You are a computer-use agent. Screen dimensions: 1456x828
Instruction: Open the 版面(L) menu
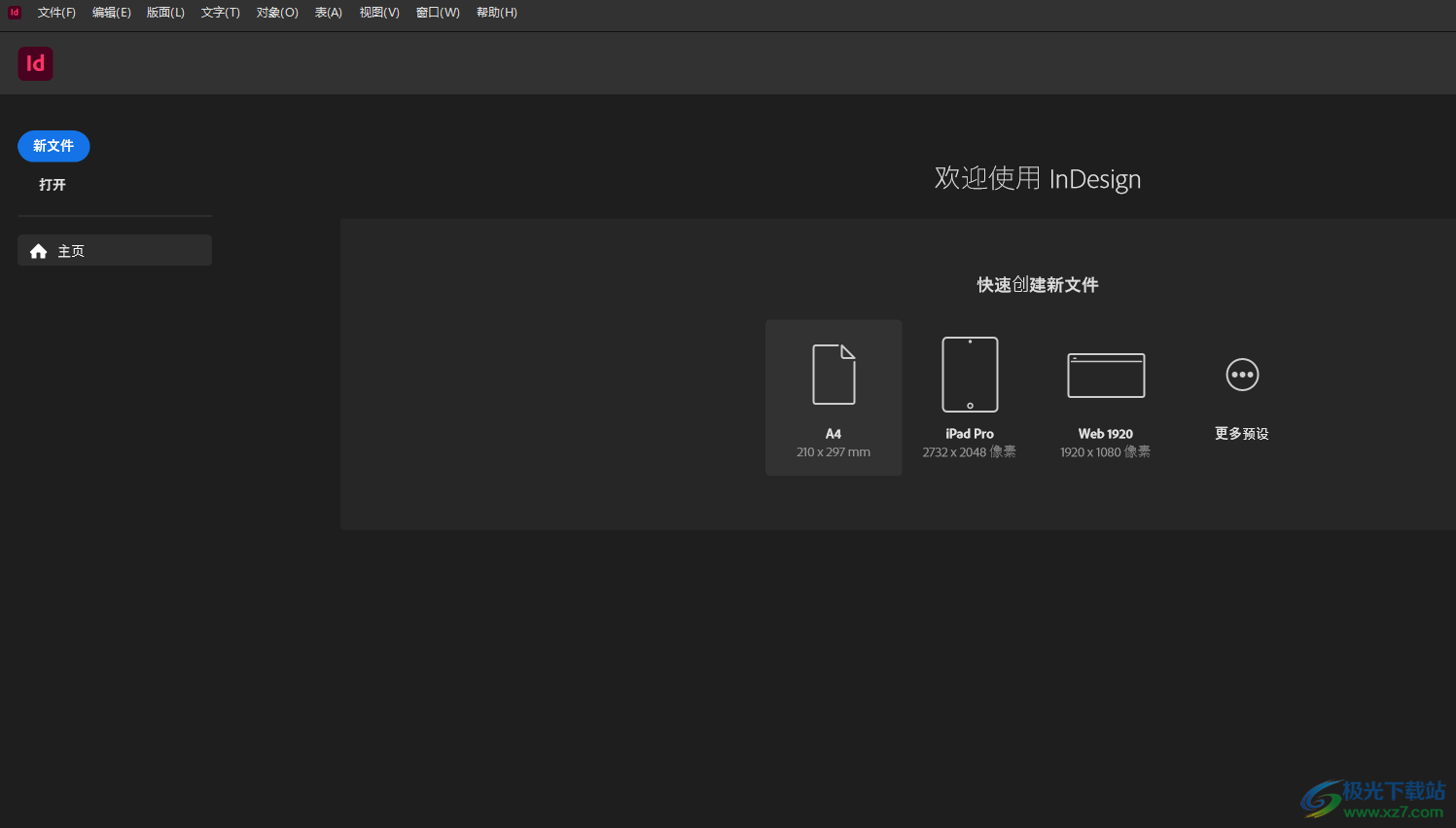point(165,13)
